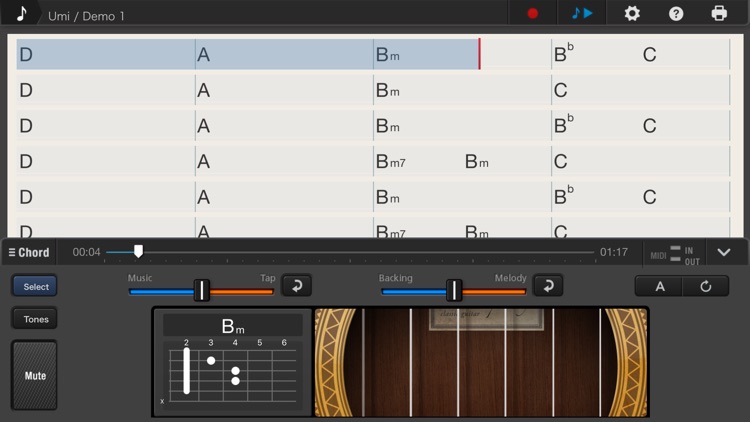Open the Tones button
Image resolution: width=750 pixels, height=422 pixels.
pyautogui.click(x=35, y=319)
